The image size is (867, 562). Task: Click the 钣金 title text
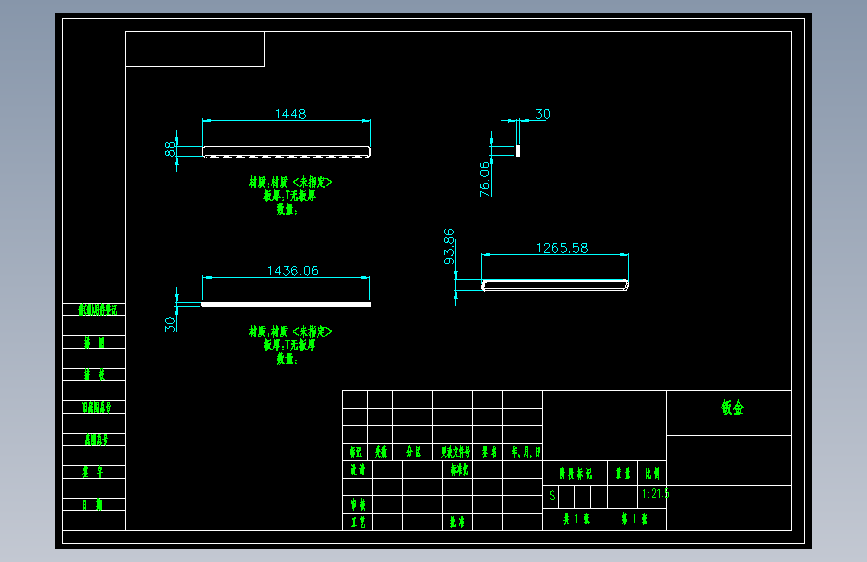(733, 408)
